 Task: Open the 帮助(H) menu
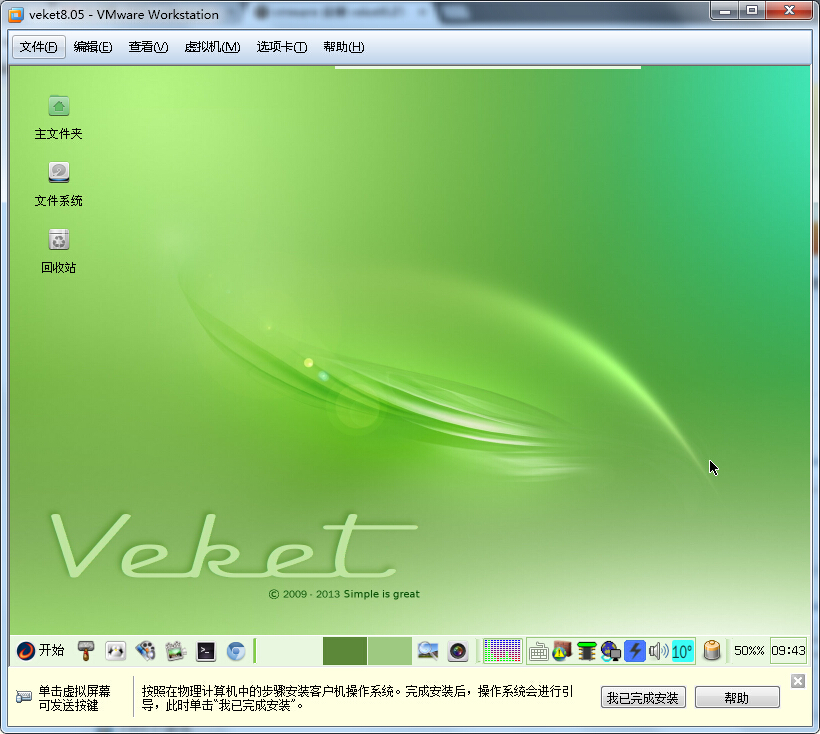pyautogui.click(x=344, y=47)
